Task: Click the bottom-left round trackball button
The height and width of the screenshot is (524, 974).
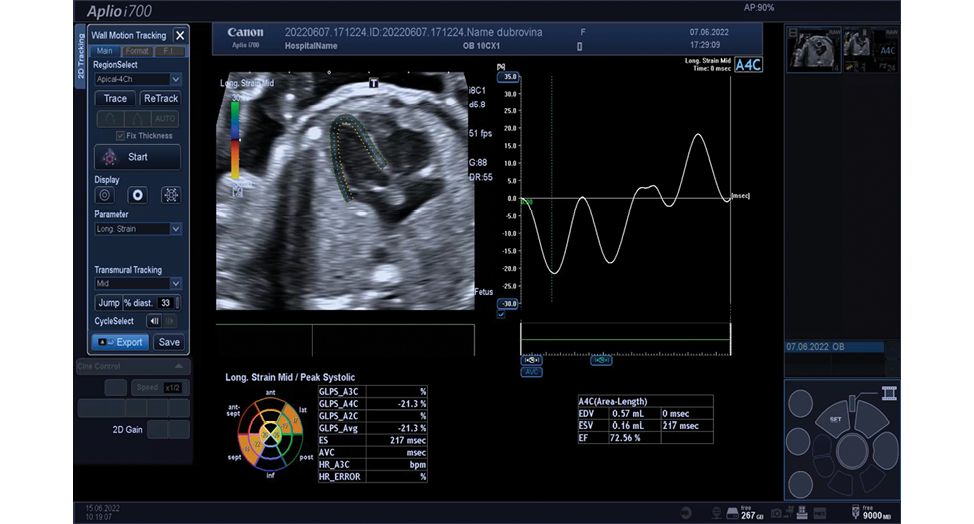Action: click(800, 484)
